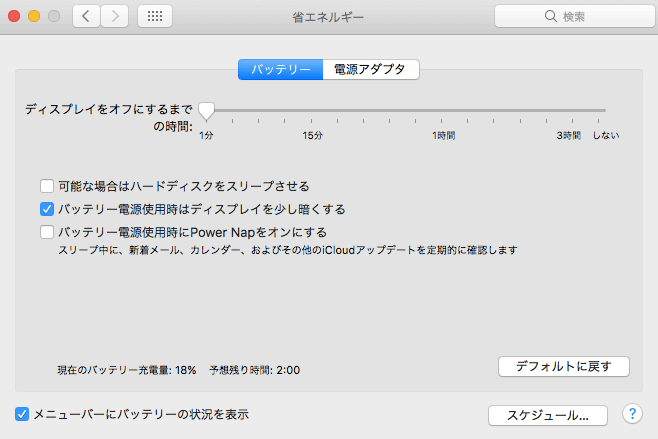Click the 1時間 slider label
The image size is (658, 439).
(x=444, y=135)
